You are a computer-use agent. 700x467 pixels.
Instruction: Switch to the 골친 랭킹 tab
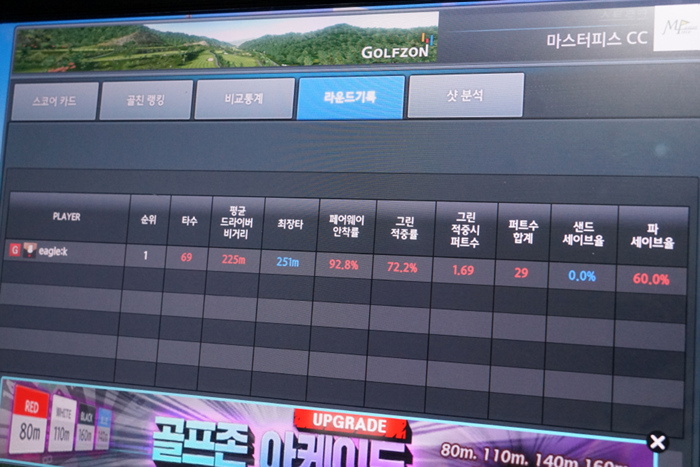tap(146, 100)
